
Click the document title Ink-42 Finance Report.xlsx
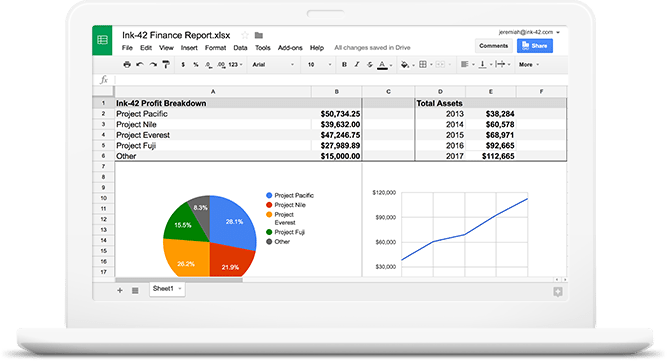point(176,35)
